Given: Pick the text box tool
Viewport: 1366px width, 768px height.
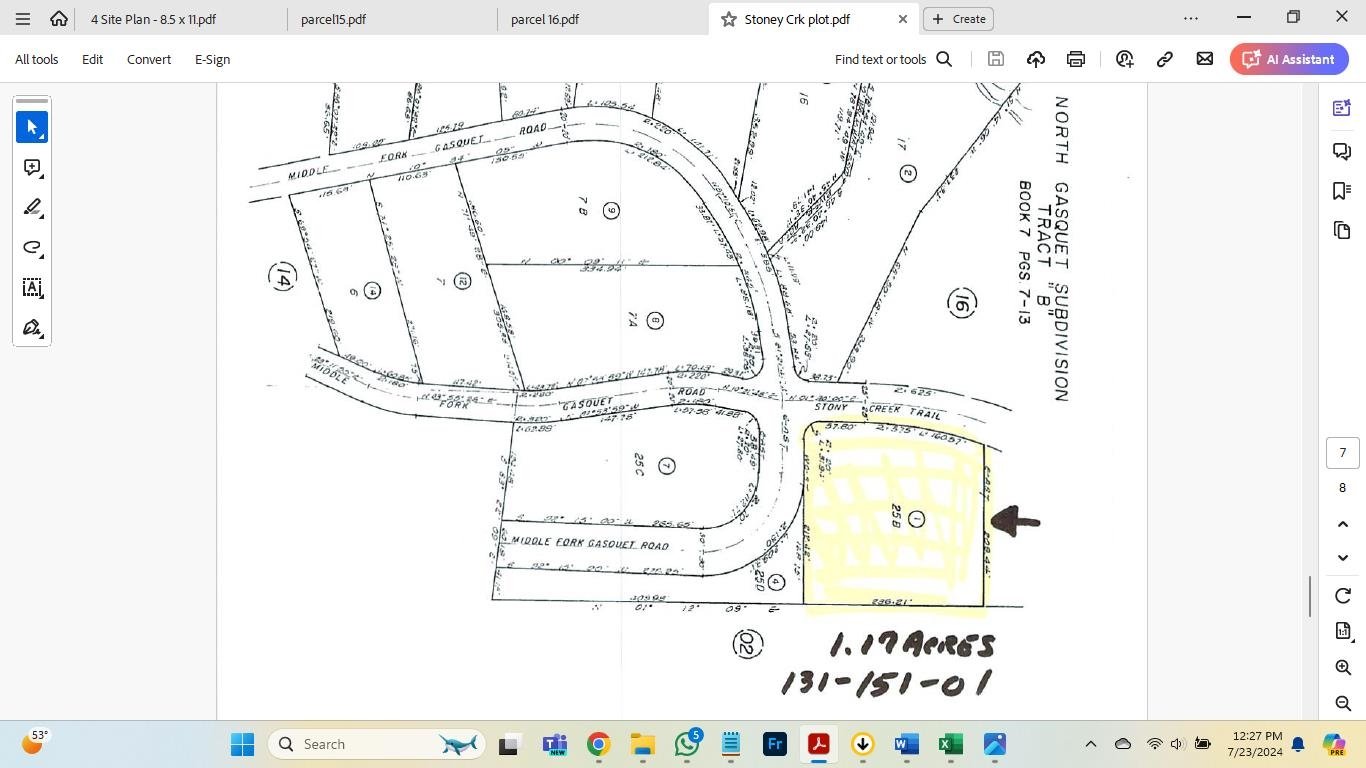Looking at the screenshot, I should [x=32, y=288].
